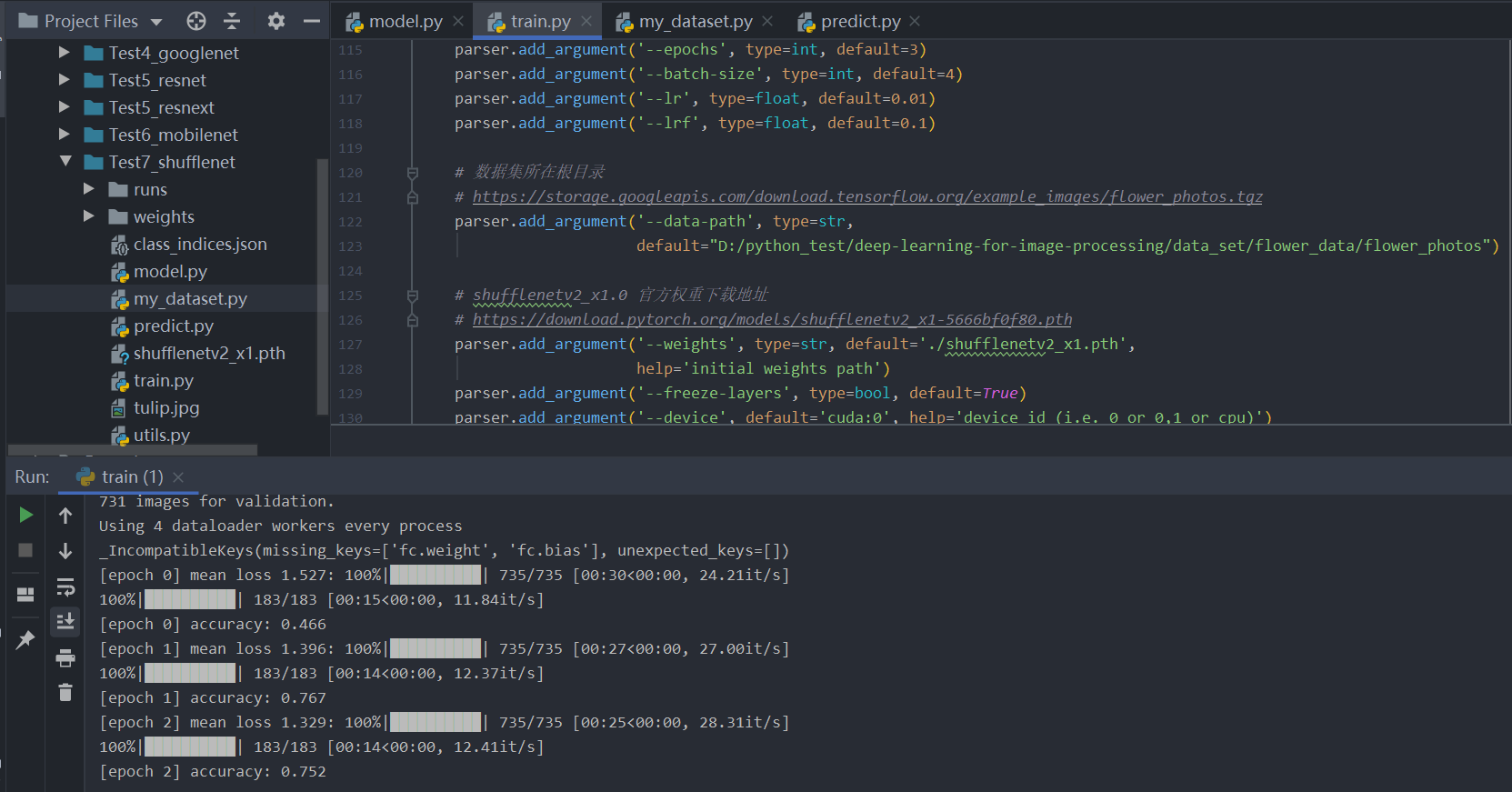The height and width of the screenshot is (792, 1512).
Task: Open the flower_photos.tgz download link
Action: pyautogui.click(x=867, y=196)
